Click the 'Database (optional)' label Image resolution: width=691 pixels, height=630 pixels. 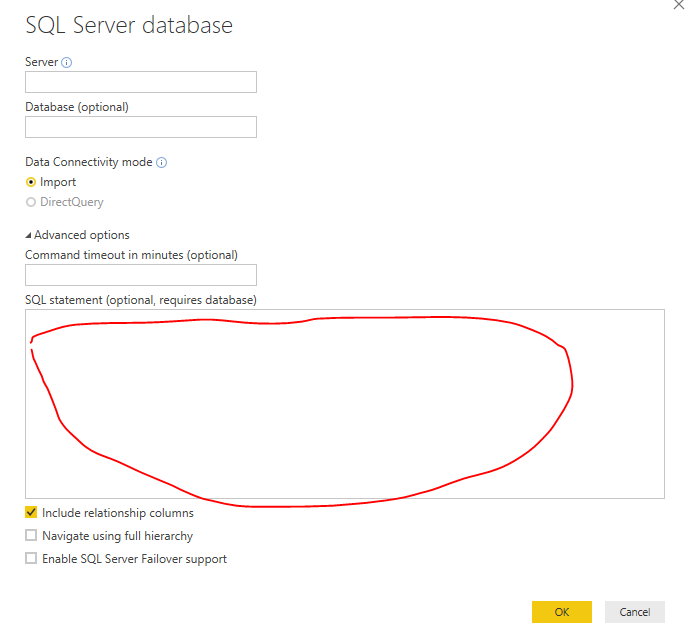(x=77, y=107)
